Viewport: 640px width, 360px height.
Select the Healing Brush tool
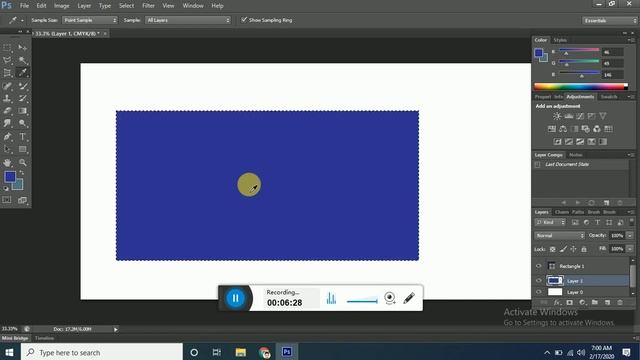[7, 86]
